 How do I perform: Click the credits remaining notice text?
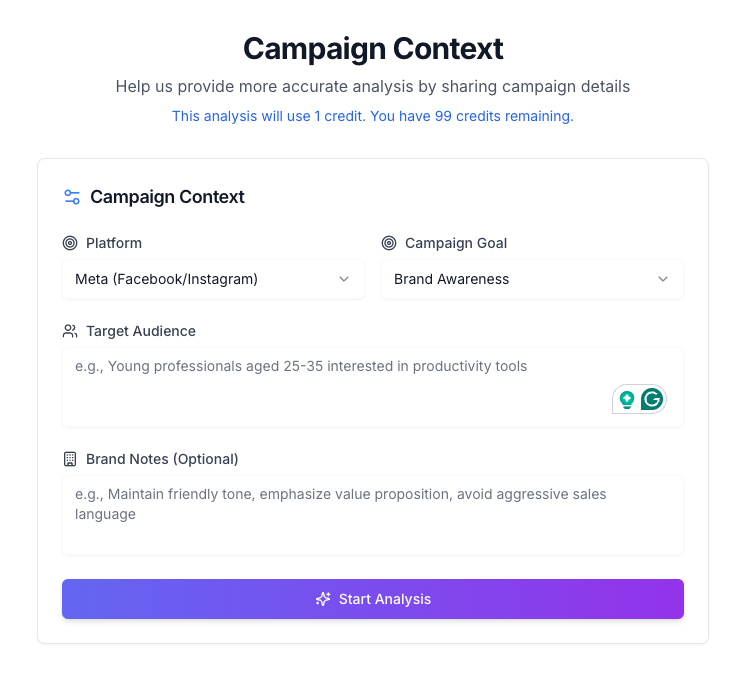[x=372, y=116]
